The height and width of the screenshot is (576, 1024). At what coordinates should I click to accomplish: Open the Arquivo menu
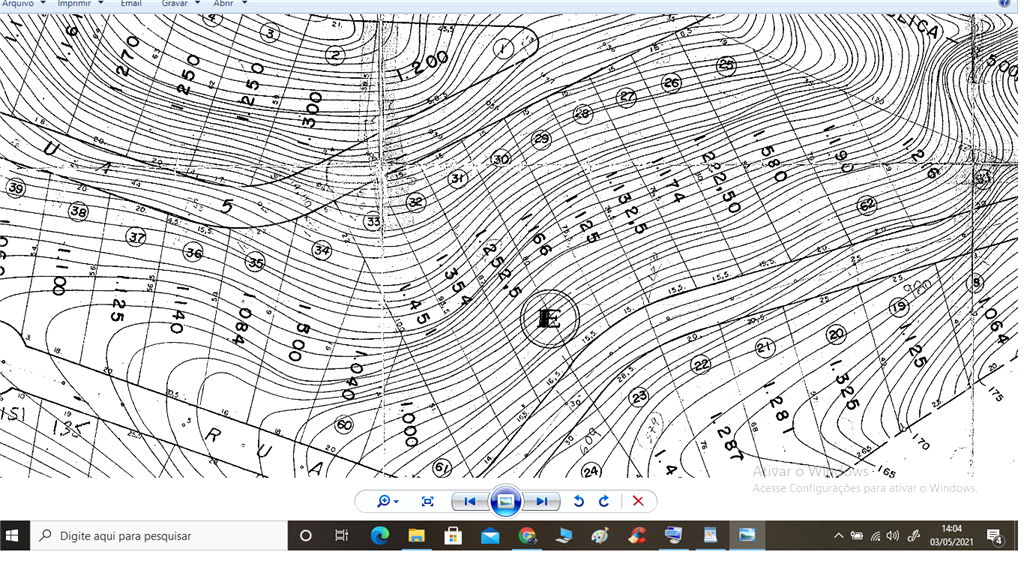(18, 4)
